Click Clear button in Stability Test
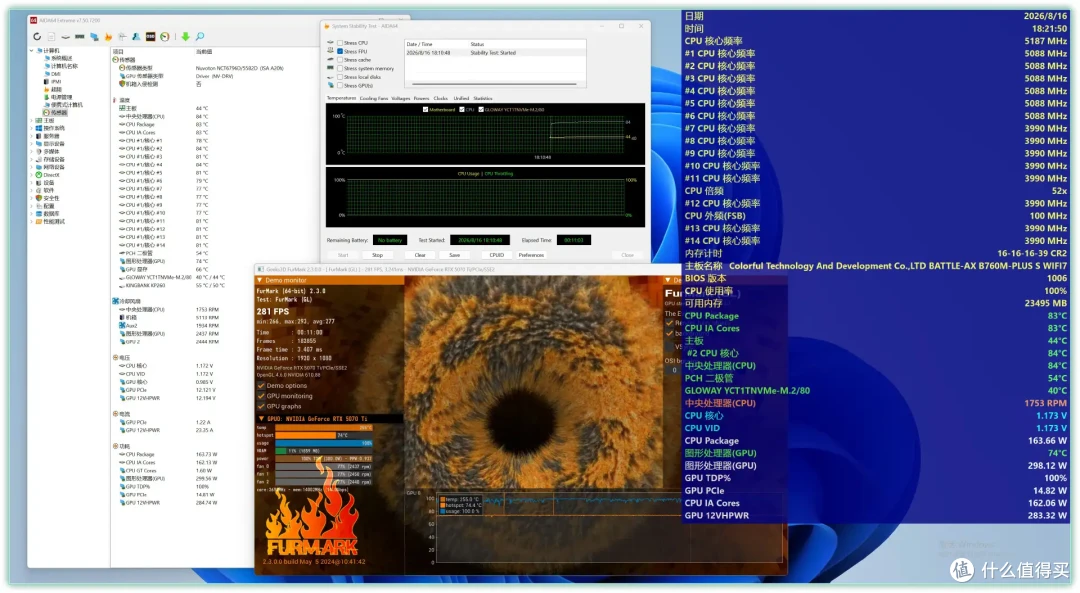This screenshot has height=593, width=1080. point(419,255)
